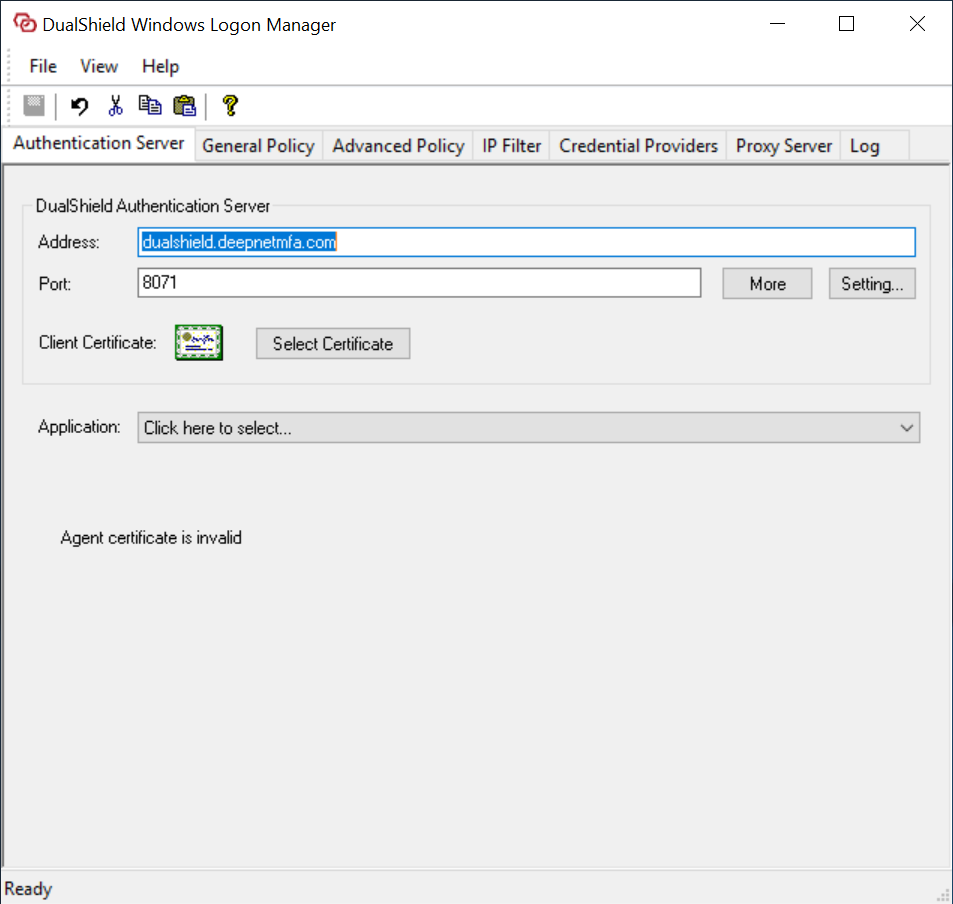The width and height of the screenshot is (953, 904).
Task: Open the View menu
Action: [x=99, y=66]
